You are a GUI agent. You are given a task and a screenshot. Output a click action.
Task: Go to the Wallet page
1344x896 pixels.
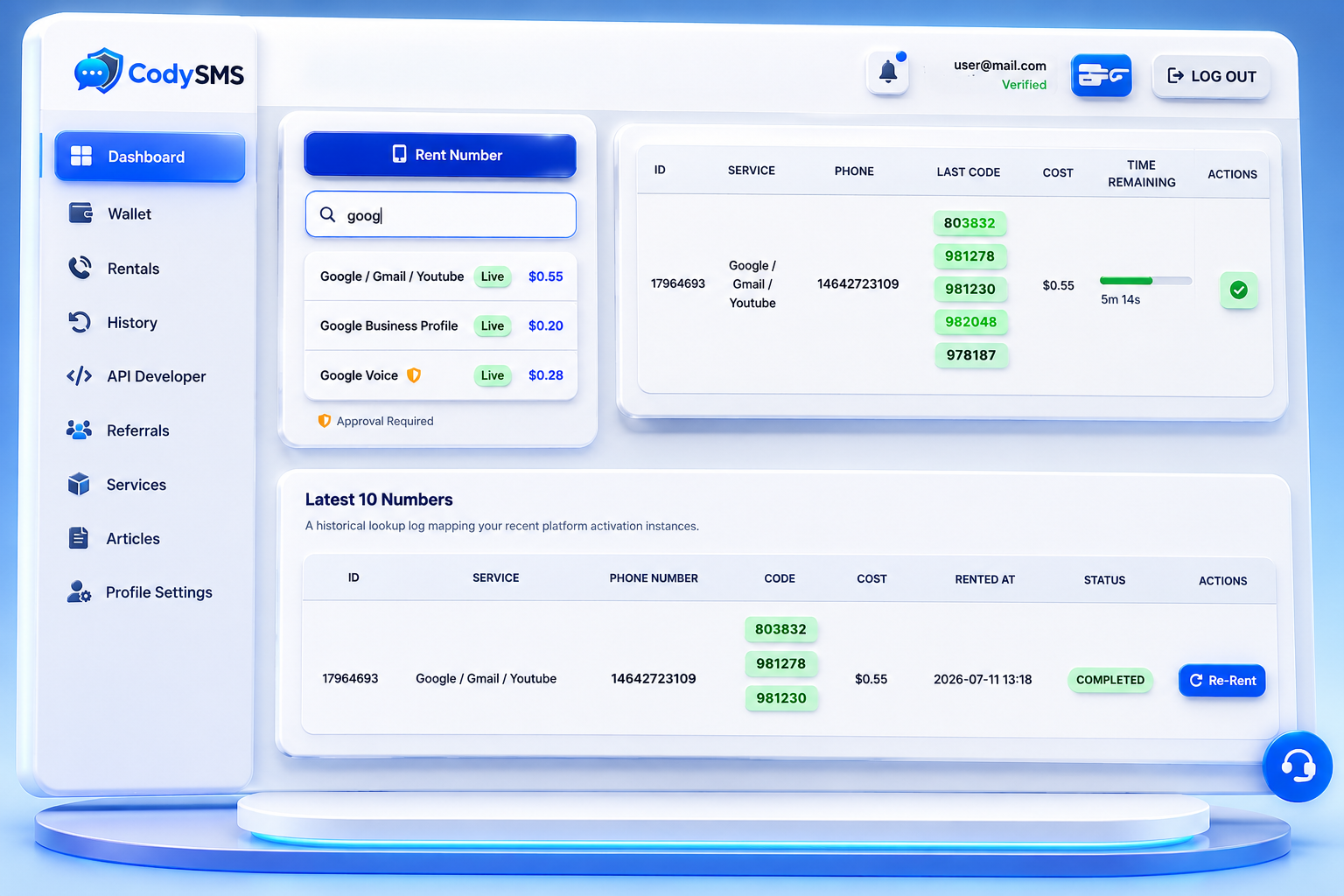(x=129, y=213)
